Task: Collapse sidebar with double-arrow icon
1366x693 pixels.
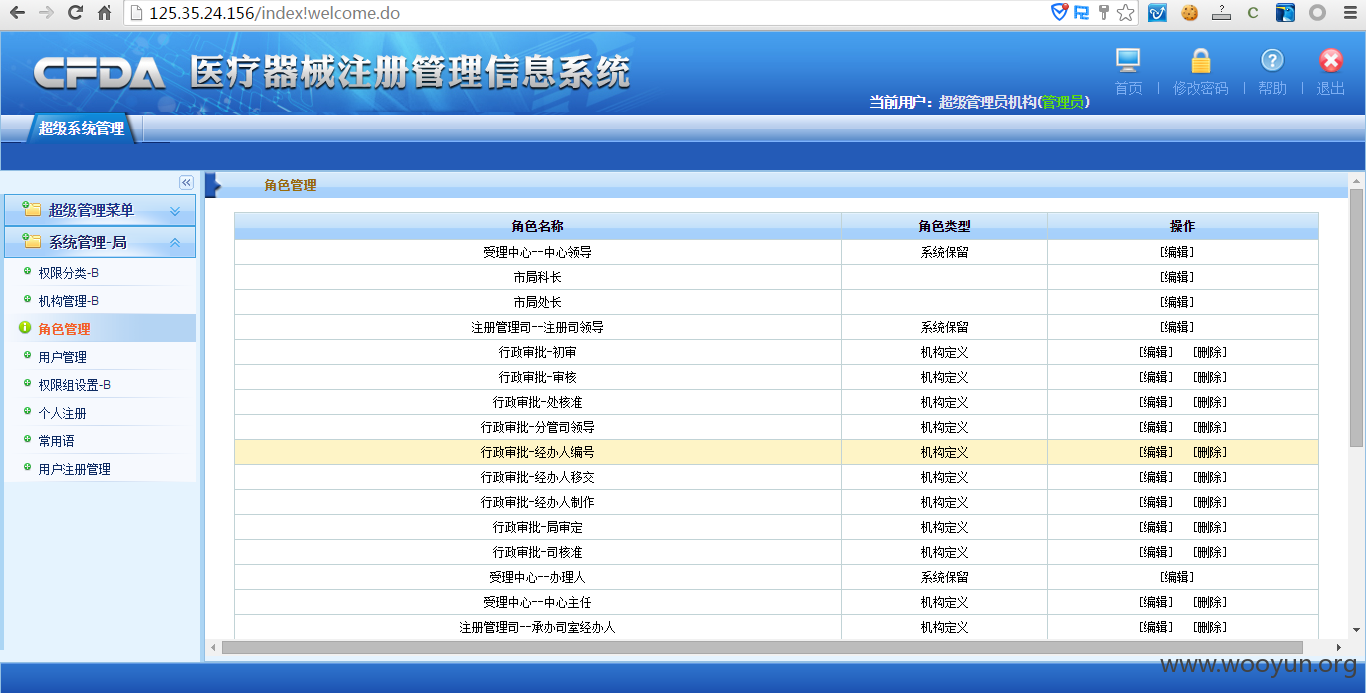Action: coord(186,182)
